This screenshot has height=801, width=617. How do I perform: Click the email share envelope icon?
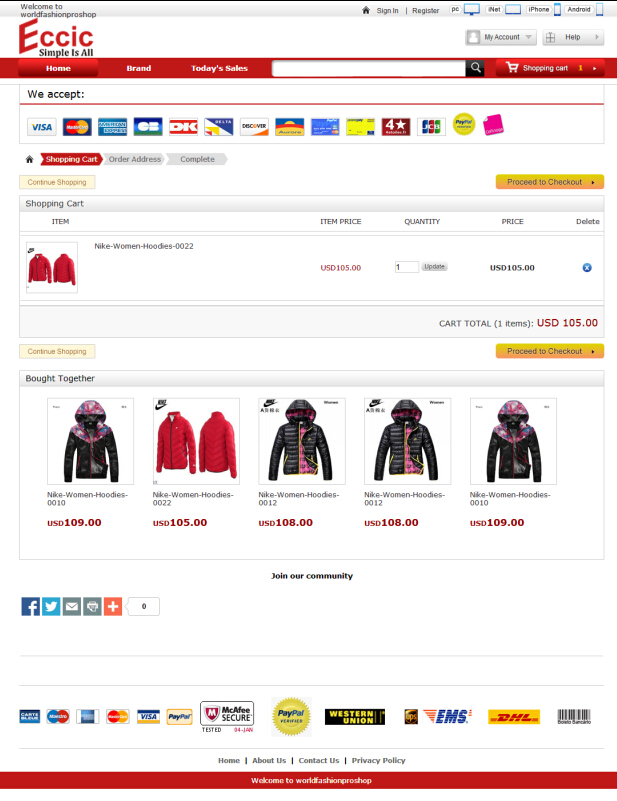(x=72, y=606)
